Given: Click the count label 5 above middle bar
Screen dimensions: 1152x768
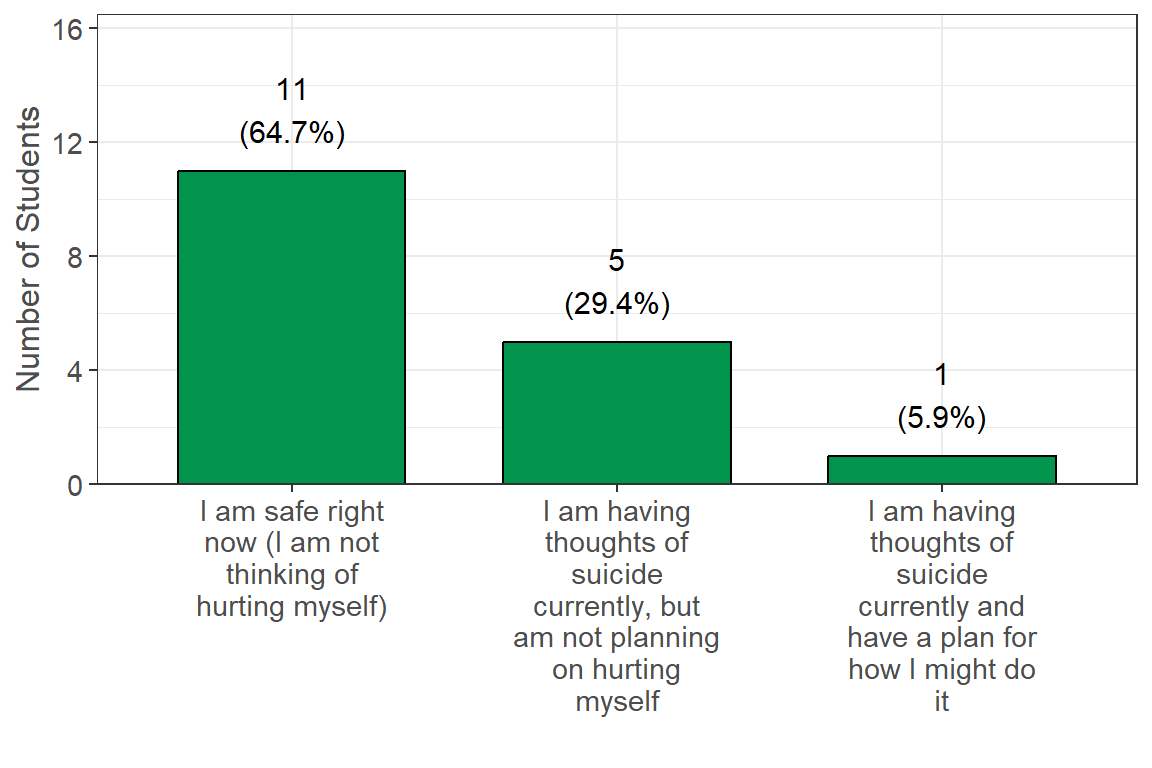Looking at the screenshot, I should tap(616, 261).
